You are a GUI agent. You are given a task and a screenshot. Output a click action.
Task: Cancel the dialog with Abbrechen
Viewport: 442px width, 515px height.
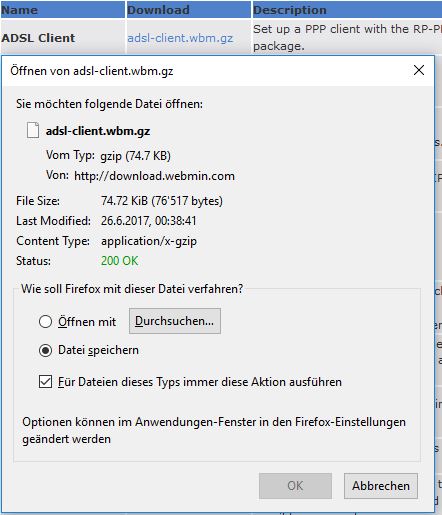point(381,486)
